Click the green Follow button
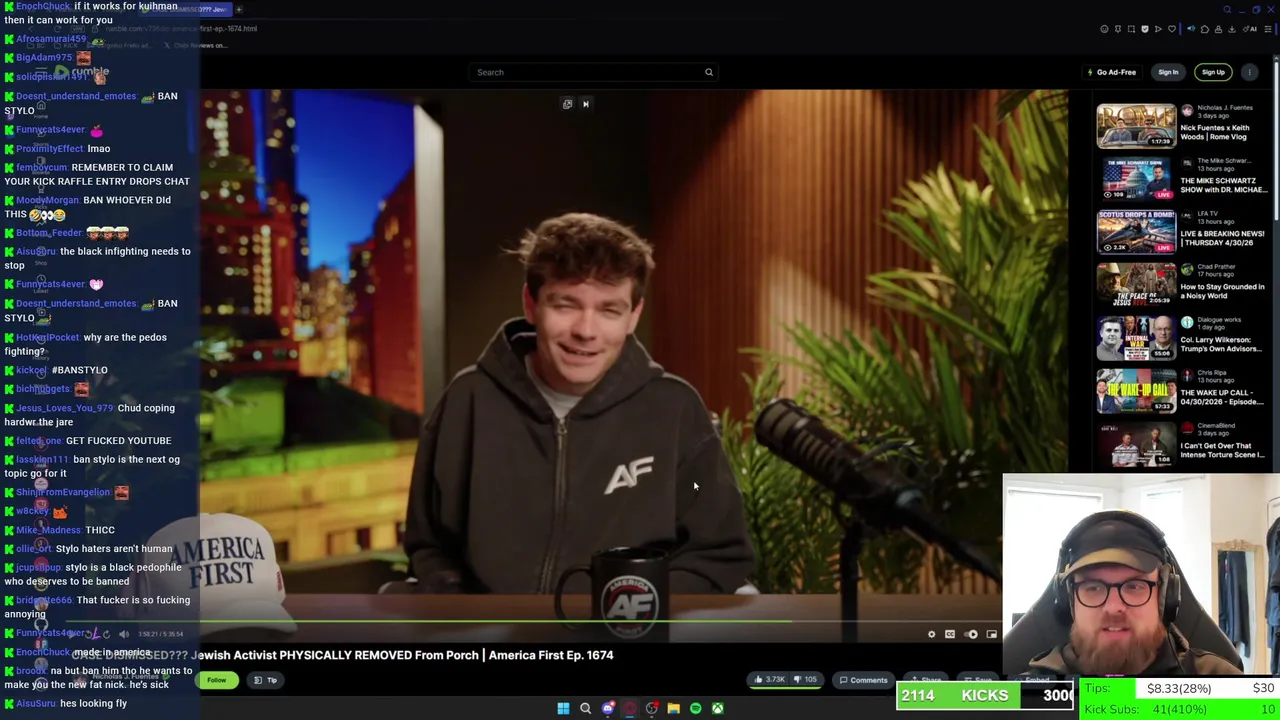 coord(216,680)
